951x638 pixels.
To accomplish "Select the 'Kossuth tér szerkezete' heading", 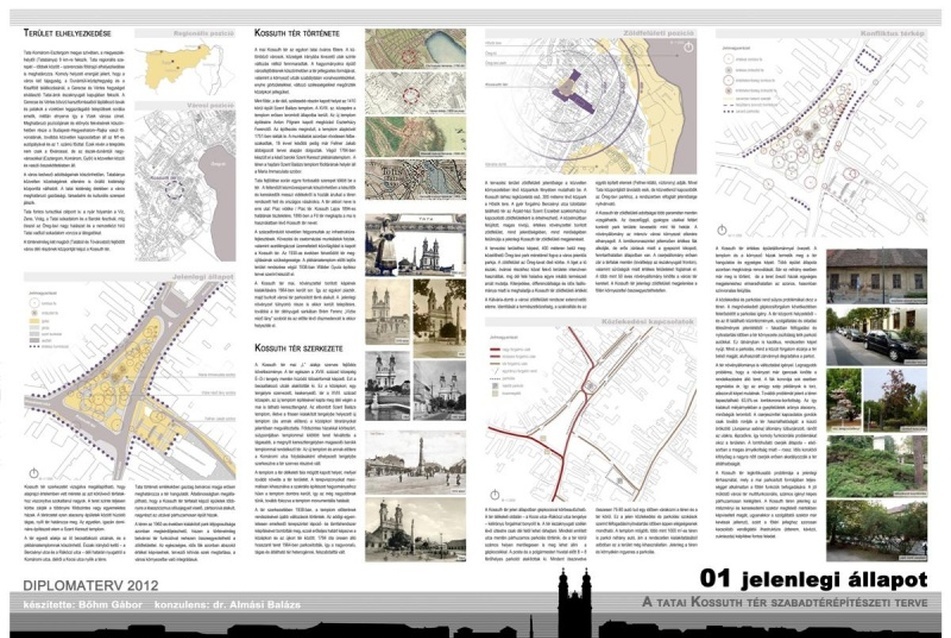I will pyautogui.click(x=298, y=348).
